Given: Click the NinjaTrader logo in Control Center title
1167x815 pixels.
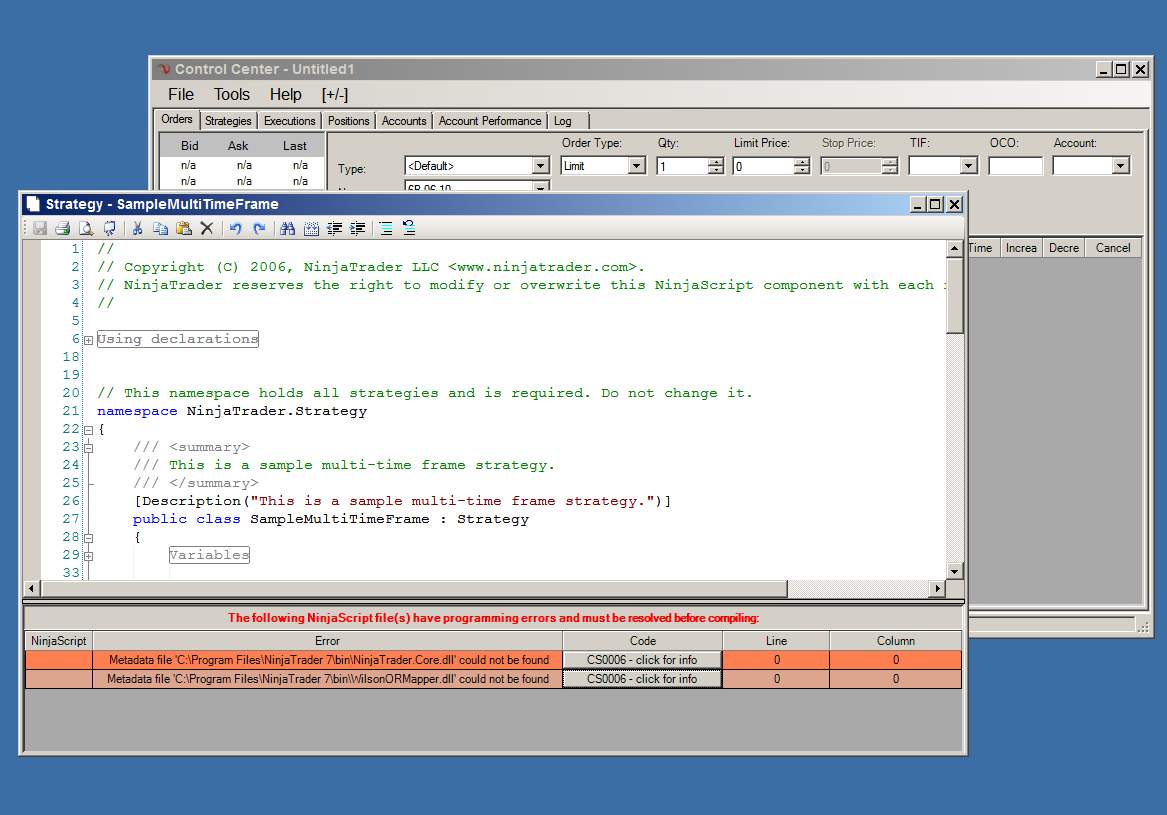Looking at the screenshot, I should [164, 69].
